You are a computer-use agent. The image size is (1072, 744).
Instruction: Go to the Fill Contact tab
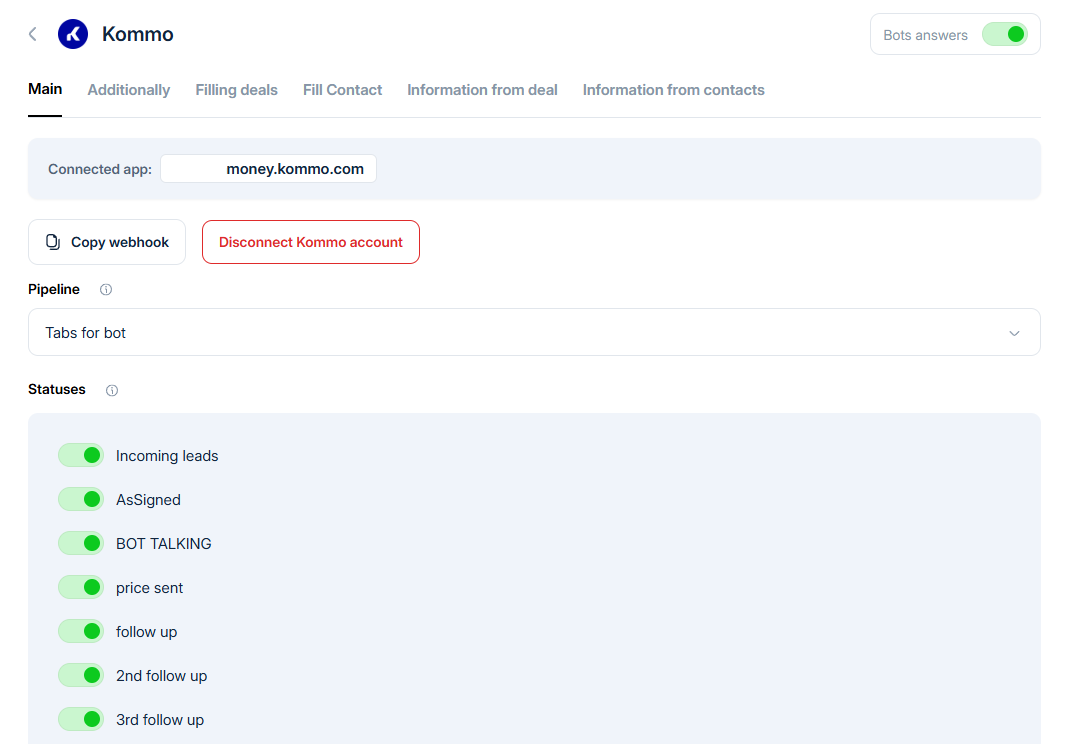click(342, 90)
